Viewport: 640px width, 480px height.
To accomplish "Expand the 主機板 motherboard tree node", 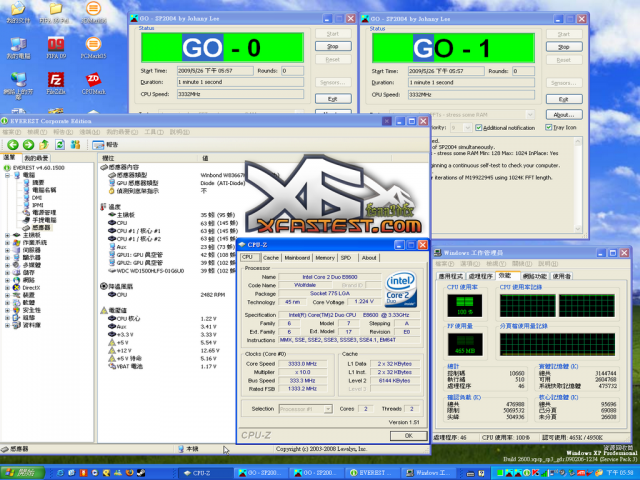I will 7,235.
